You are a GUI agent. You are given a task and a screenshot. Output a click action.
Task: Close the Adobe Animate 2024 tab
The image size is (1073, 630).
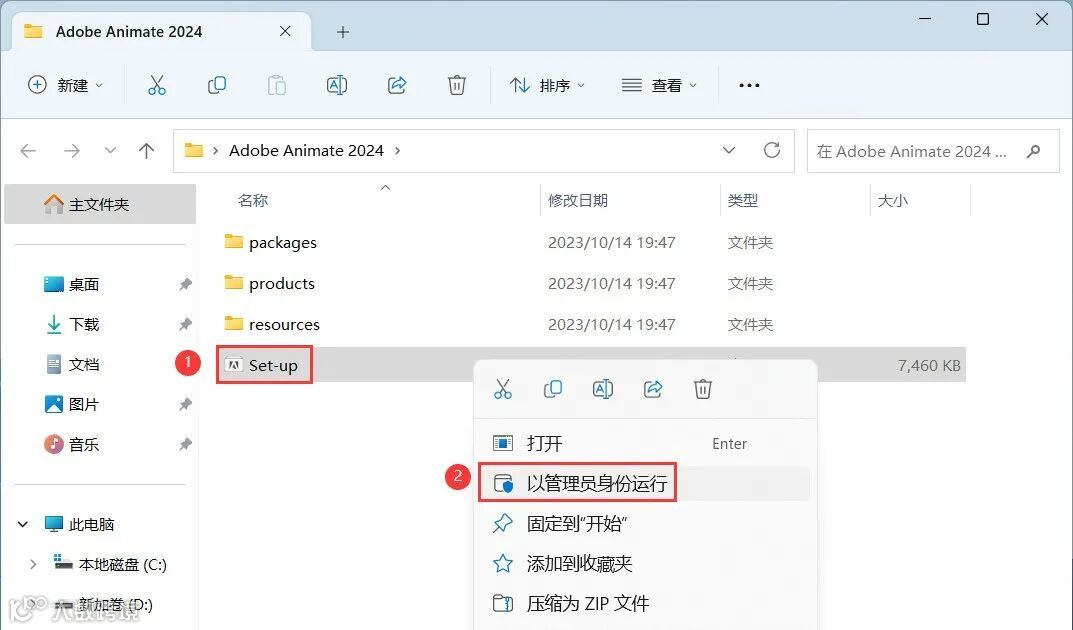(285, 31)
